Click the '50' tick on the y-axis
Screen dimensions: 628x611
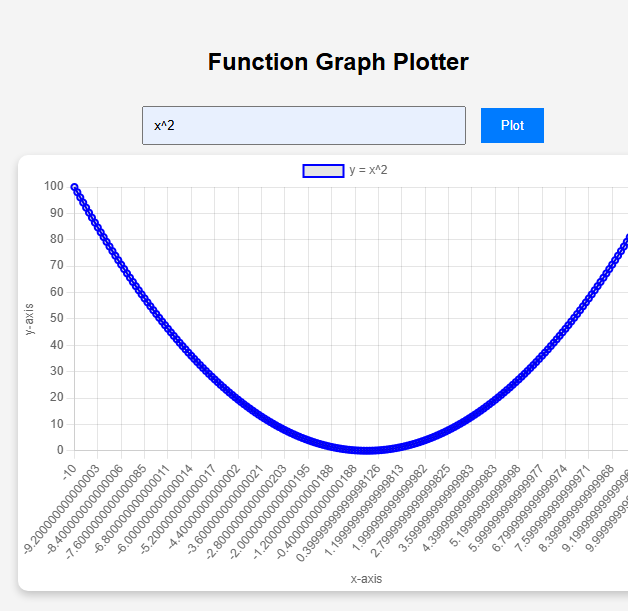[x=57, y=318]
